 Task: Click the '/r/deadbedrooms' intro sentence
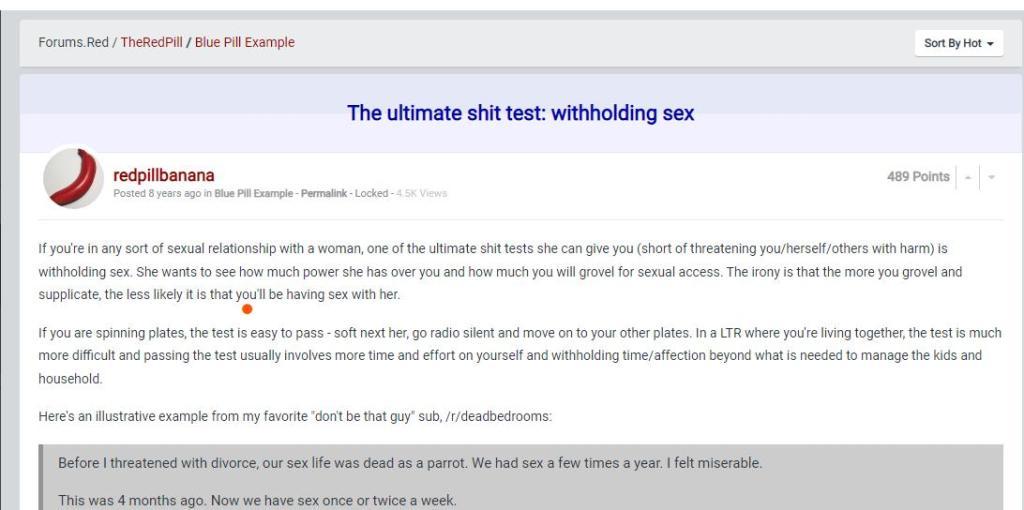click(294, 416)
